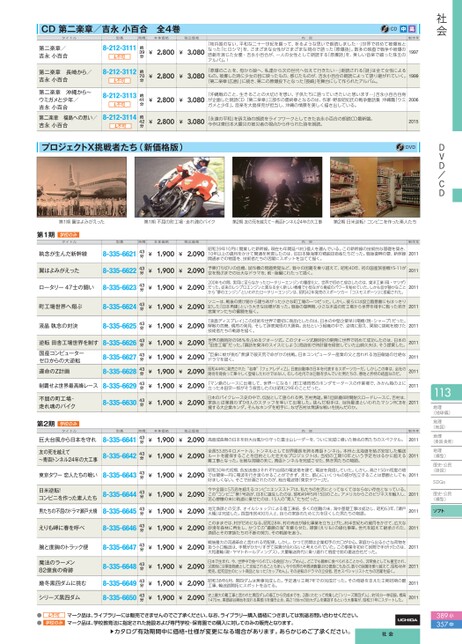Click product code 8-335-6649

tap(120, 583)
